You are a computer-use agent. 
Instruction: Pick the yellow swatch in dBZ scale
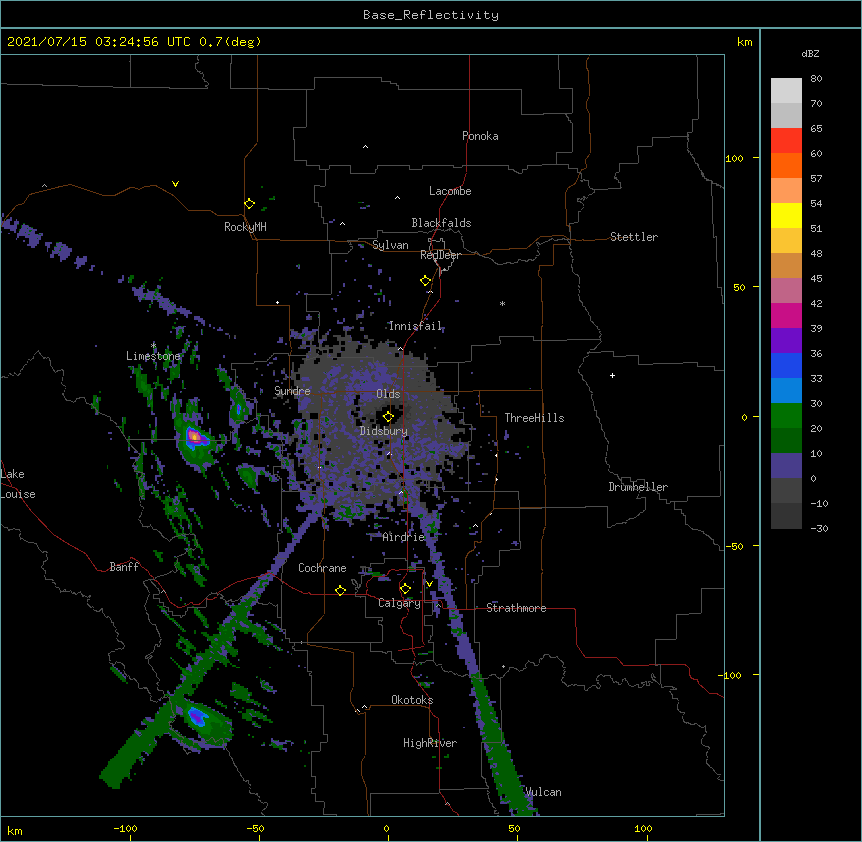pos(786,215)
